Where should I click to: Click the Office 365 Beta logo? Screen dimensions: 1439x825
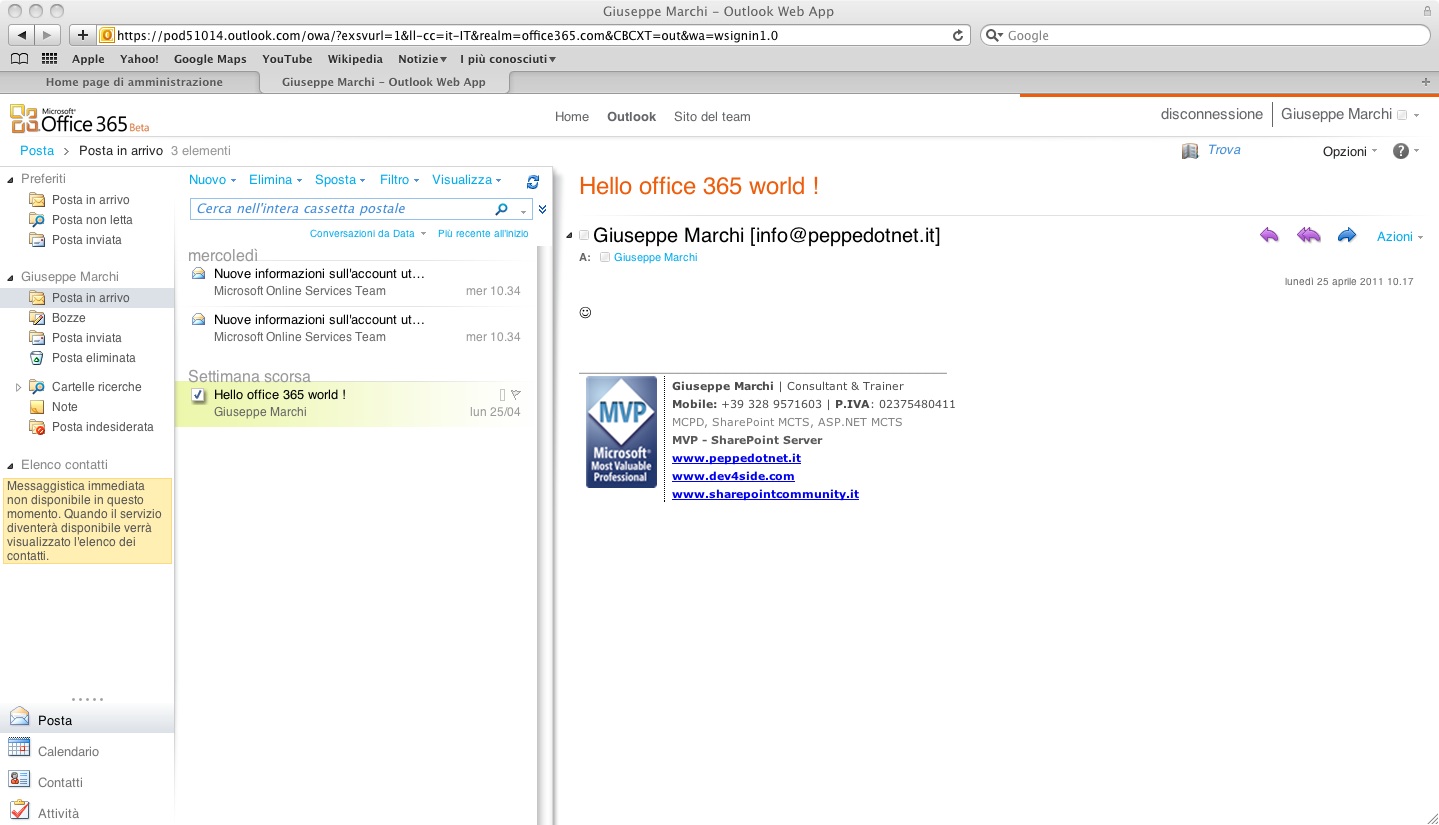(x=79, y=119)
